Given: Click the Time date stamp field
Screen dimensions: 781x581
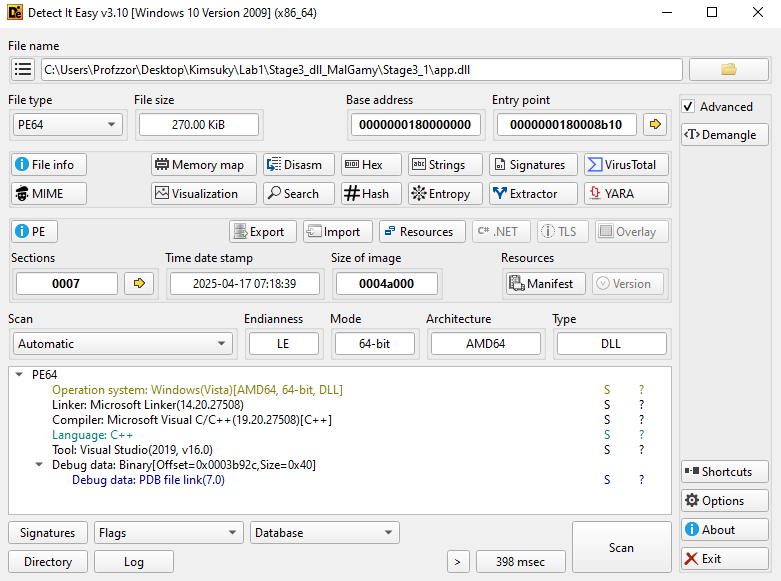Looking at the screenshot, I should (x=245, y=283).
